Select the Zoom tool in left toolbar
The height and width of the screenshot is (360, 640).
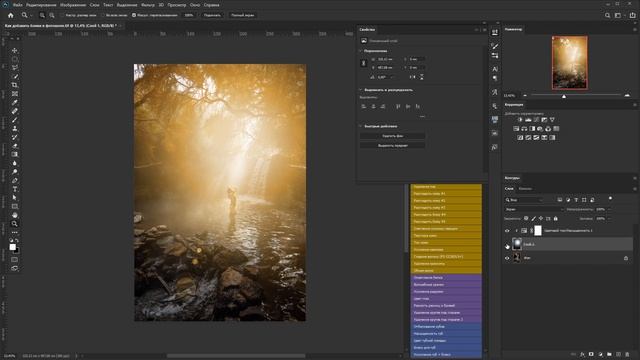(15, 224)
